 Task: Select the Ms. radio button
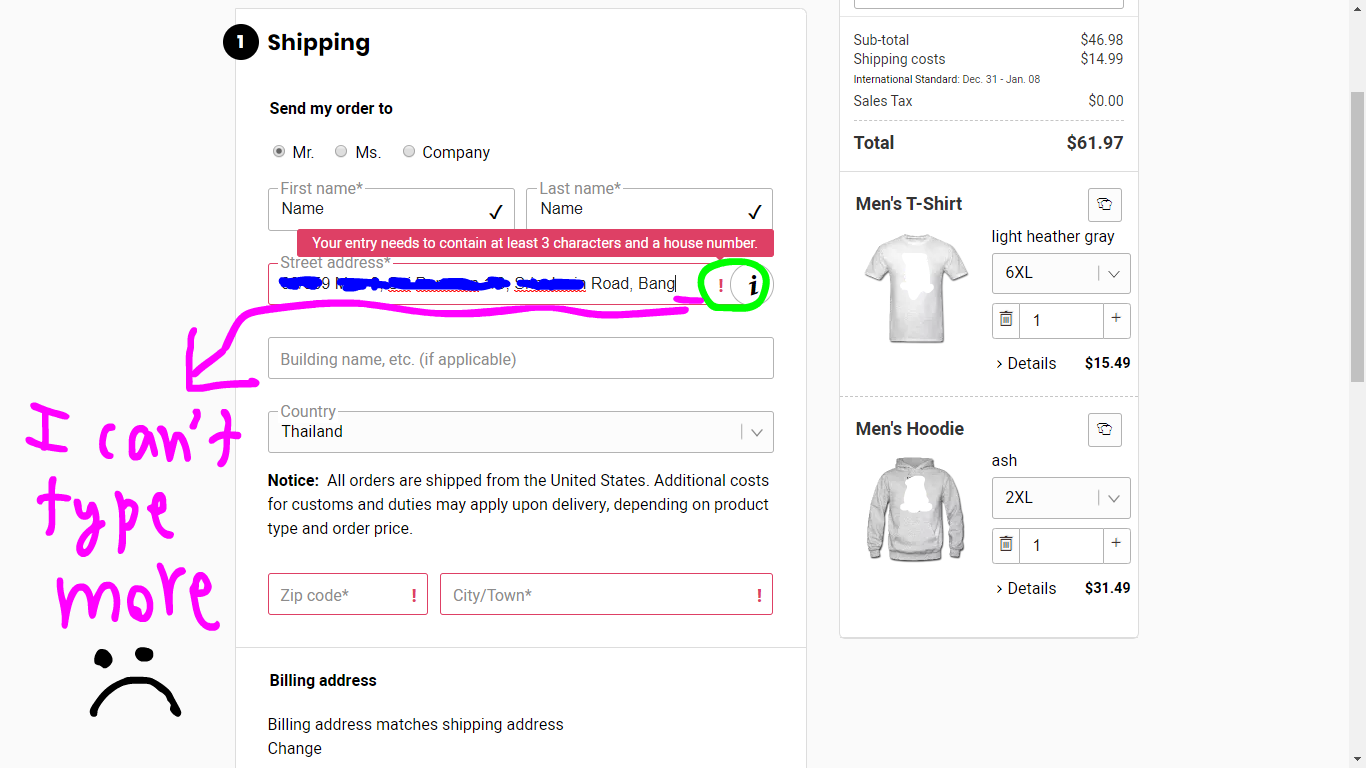(341, 152)
